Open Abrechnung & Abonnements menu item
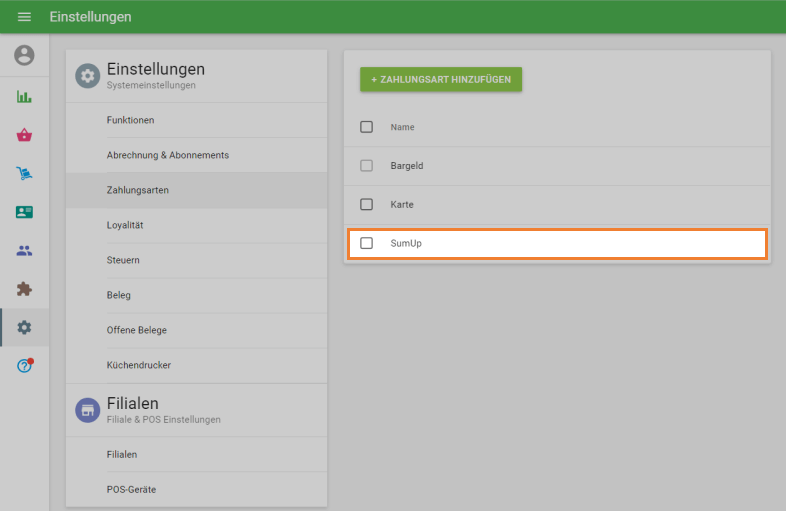Viewport: 786px width, 511px height. click(x=168, y=155)
